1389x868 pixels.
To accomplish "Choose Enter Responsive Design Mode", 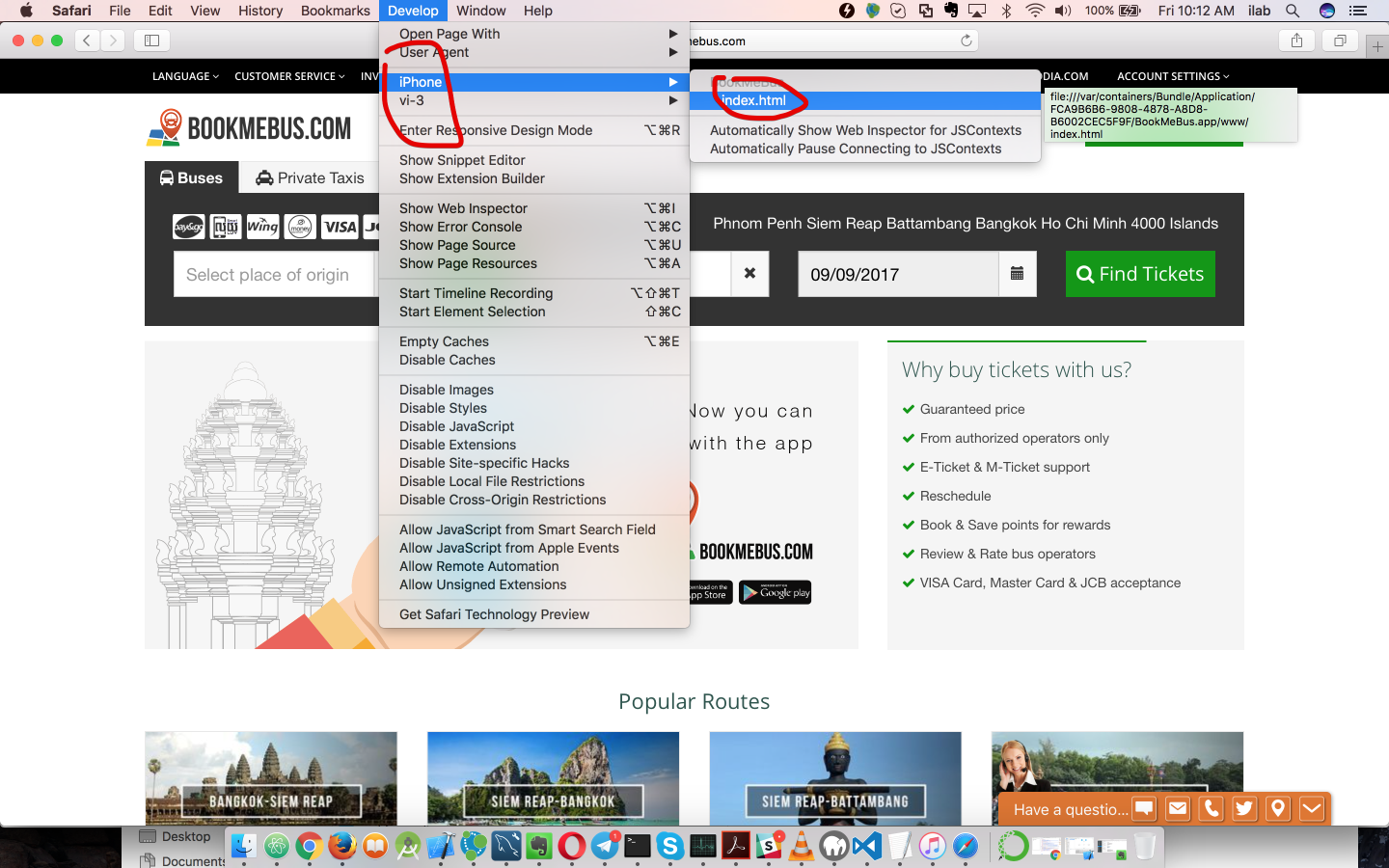I will (x=534, y=130).
